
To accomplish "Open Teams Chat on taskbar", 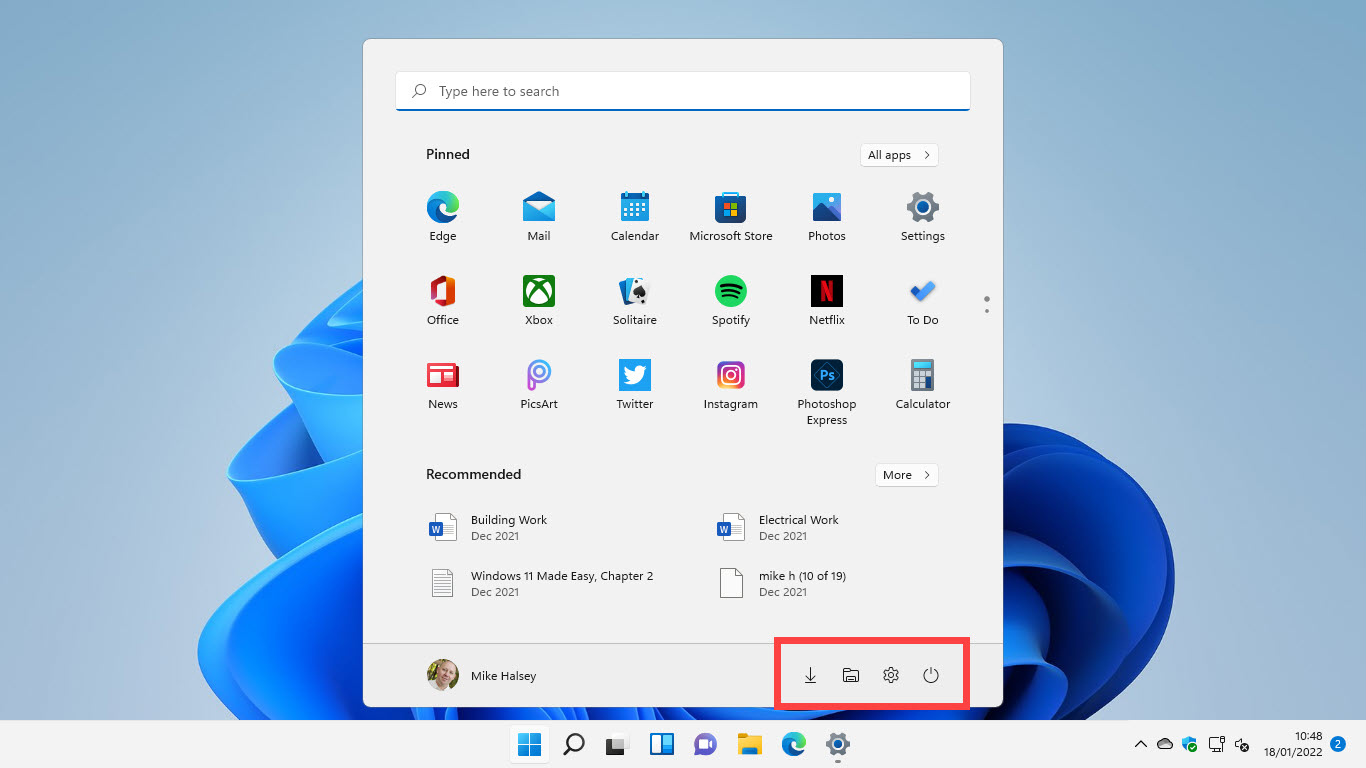I will 706,744.
